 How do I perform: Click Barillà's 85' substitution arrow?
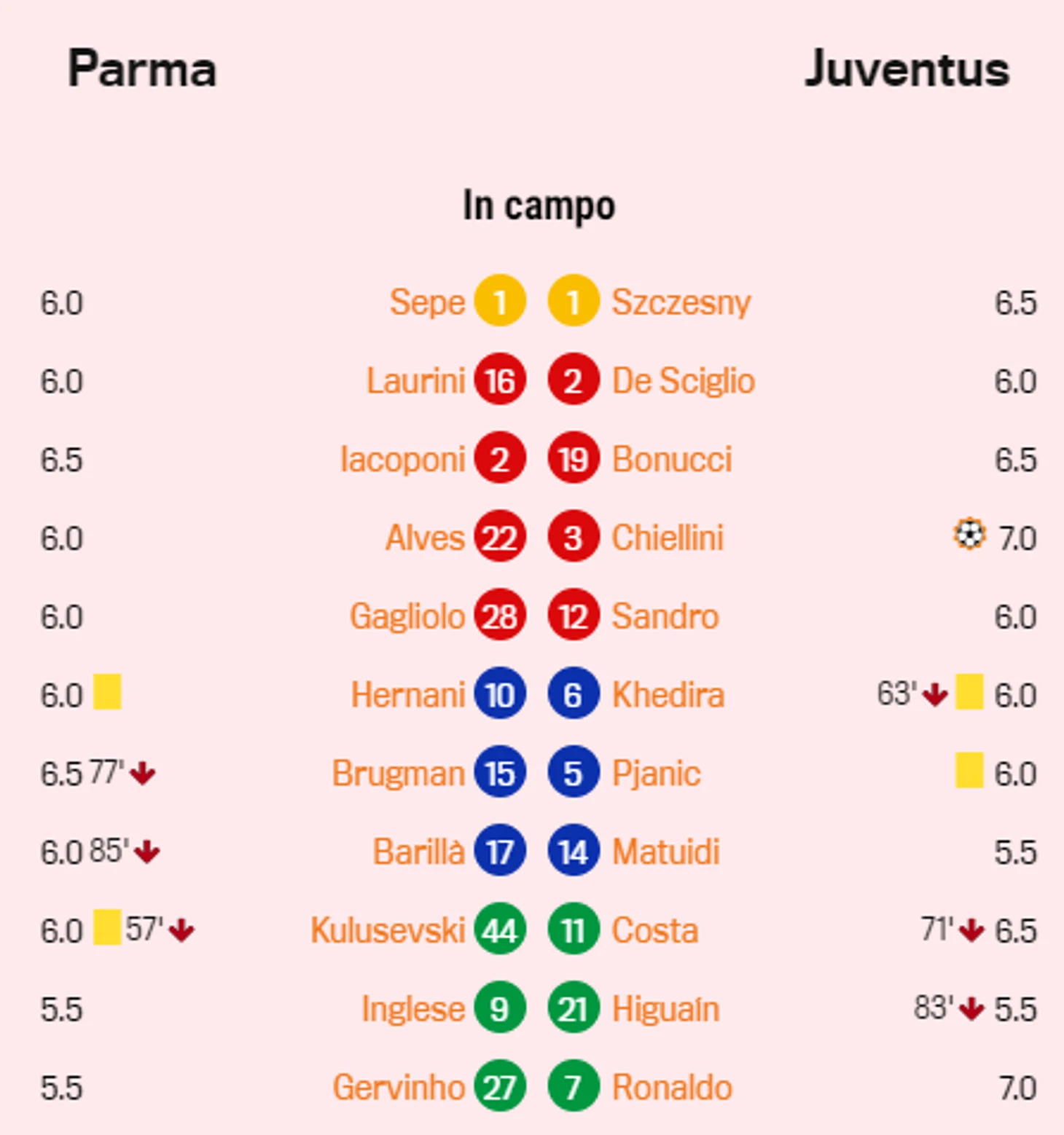(147, 852)
